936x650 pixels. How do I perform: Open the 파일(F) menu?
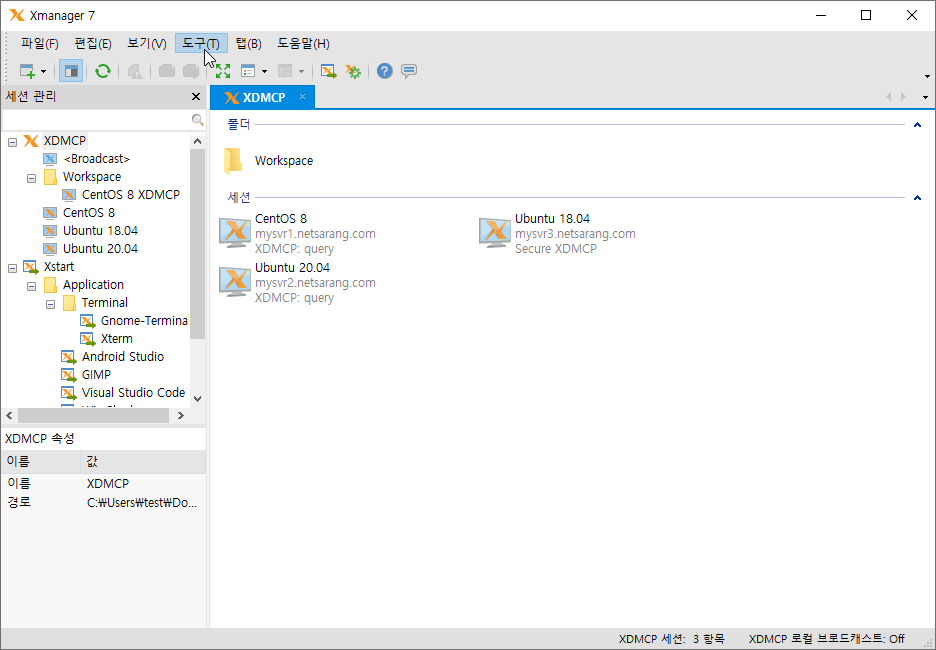(39, 44)
